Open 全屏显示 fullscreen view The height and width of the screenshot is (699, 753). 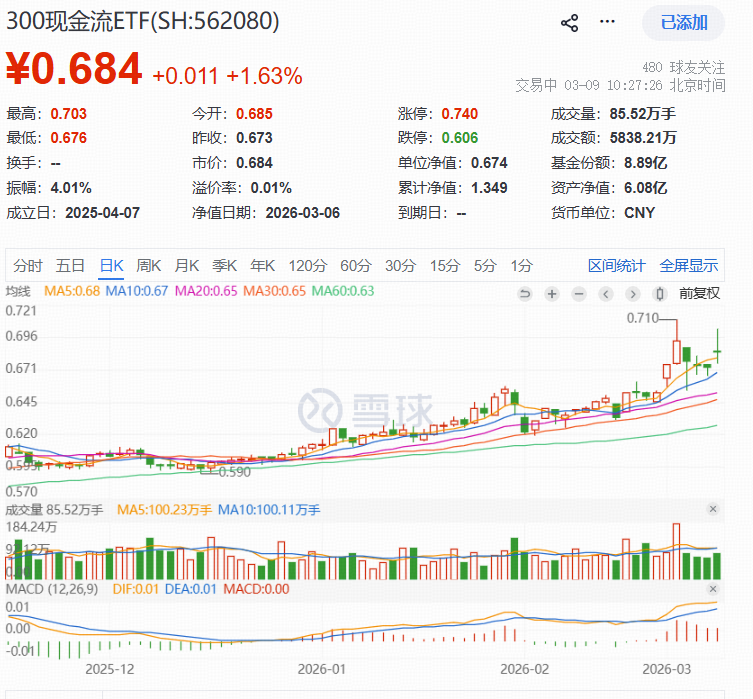[688, 265]
